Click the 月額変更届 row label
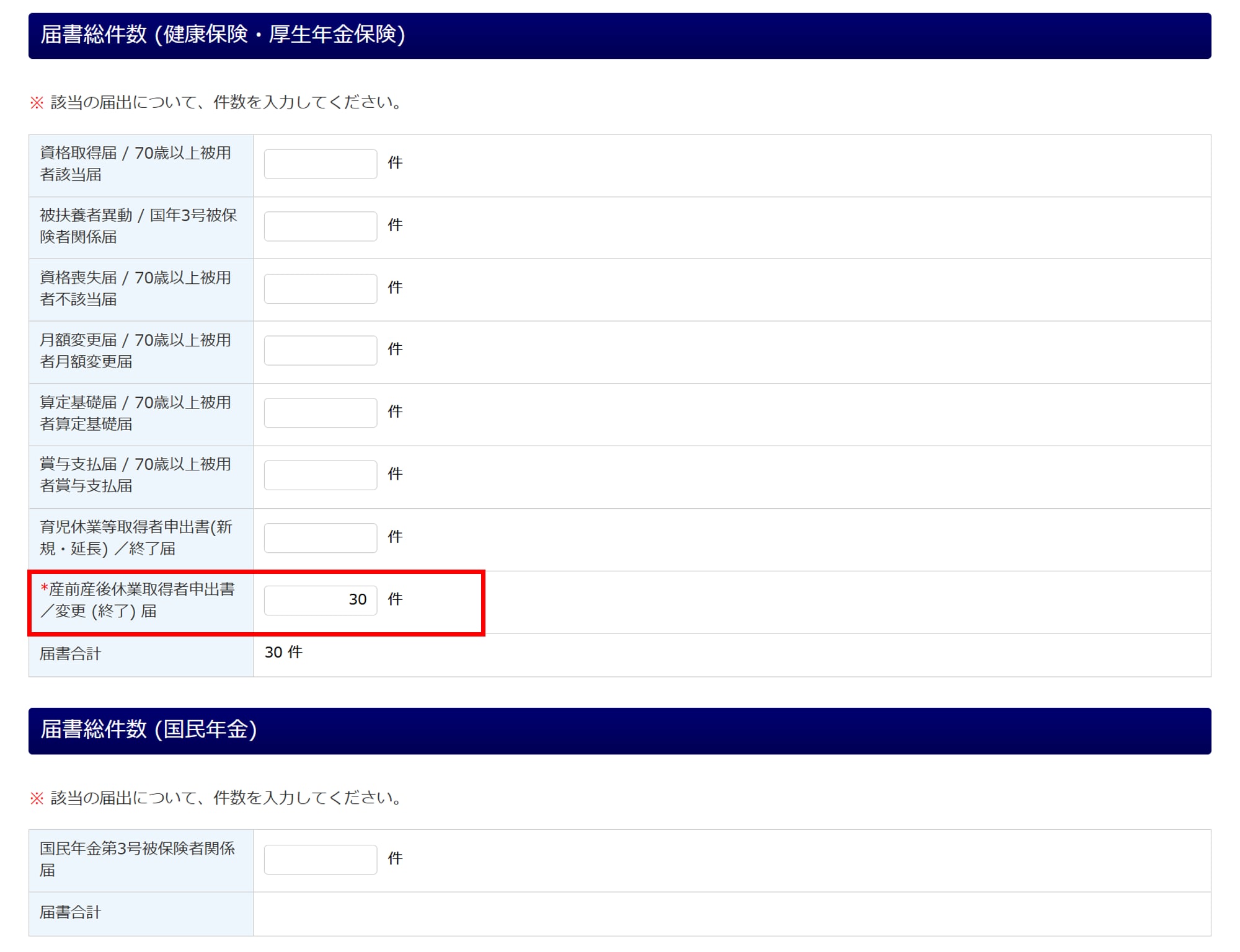The height and width of the screenshot is (952, 1240). click(x=135, y=350)
